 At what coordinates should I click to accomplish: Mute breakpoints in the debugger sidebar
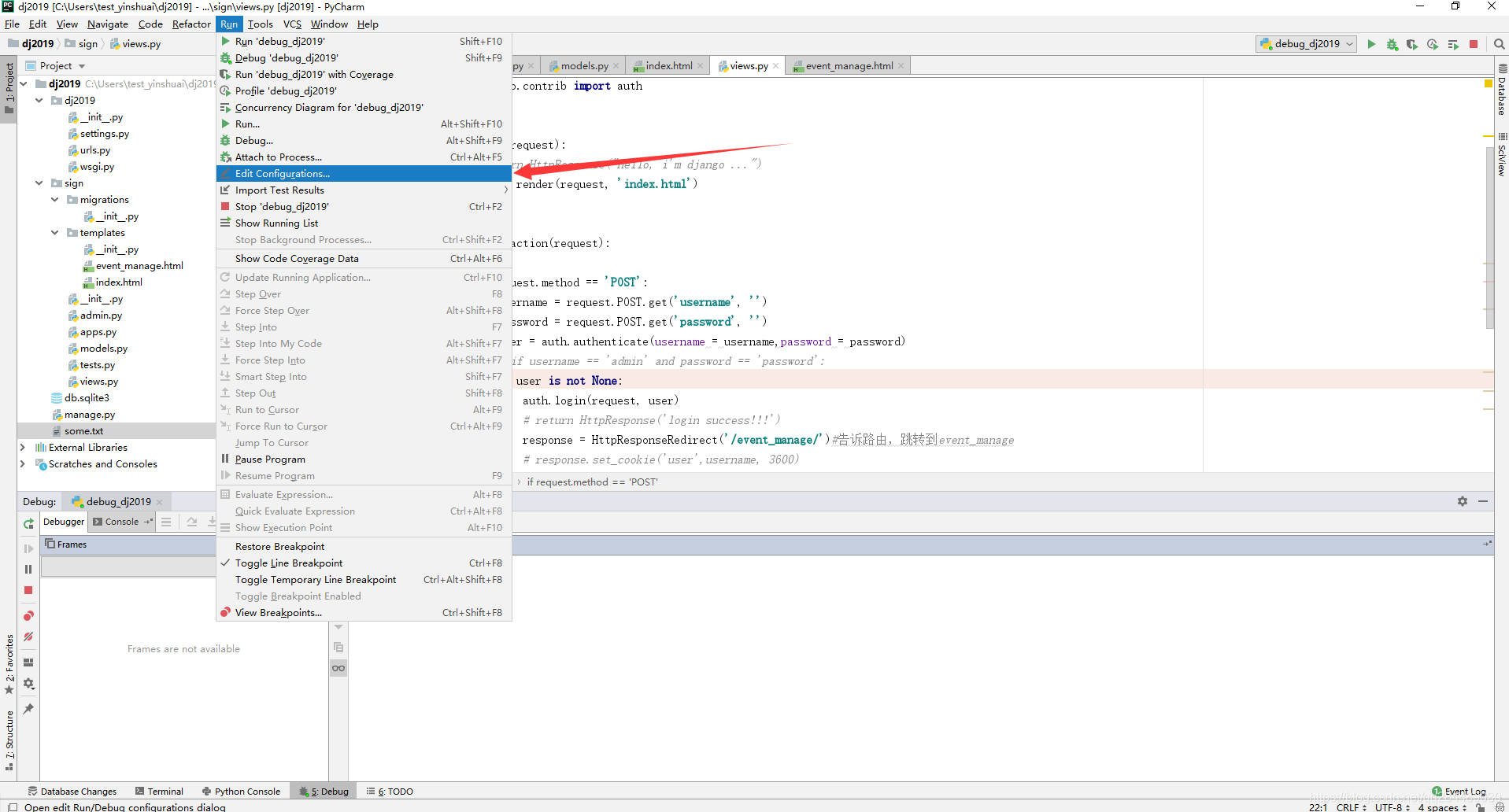[28, 637]
